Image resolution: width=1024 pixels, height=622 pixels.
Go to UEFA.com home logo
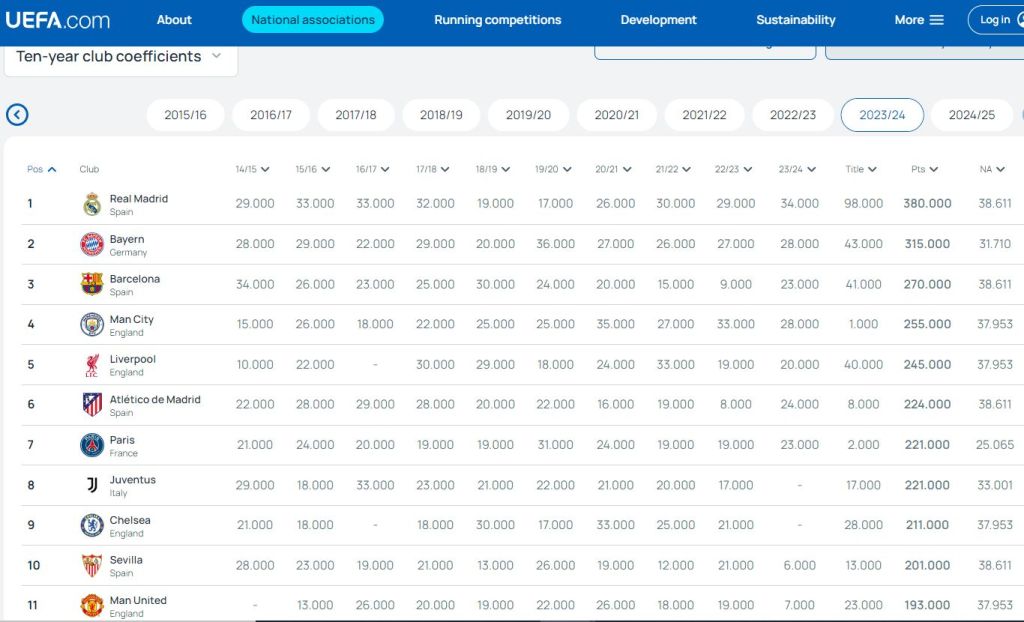point(58,20)
